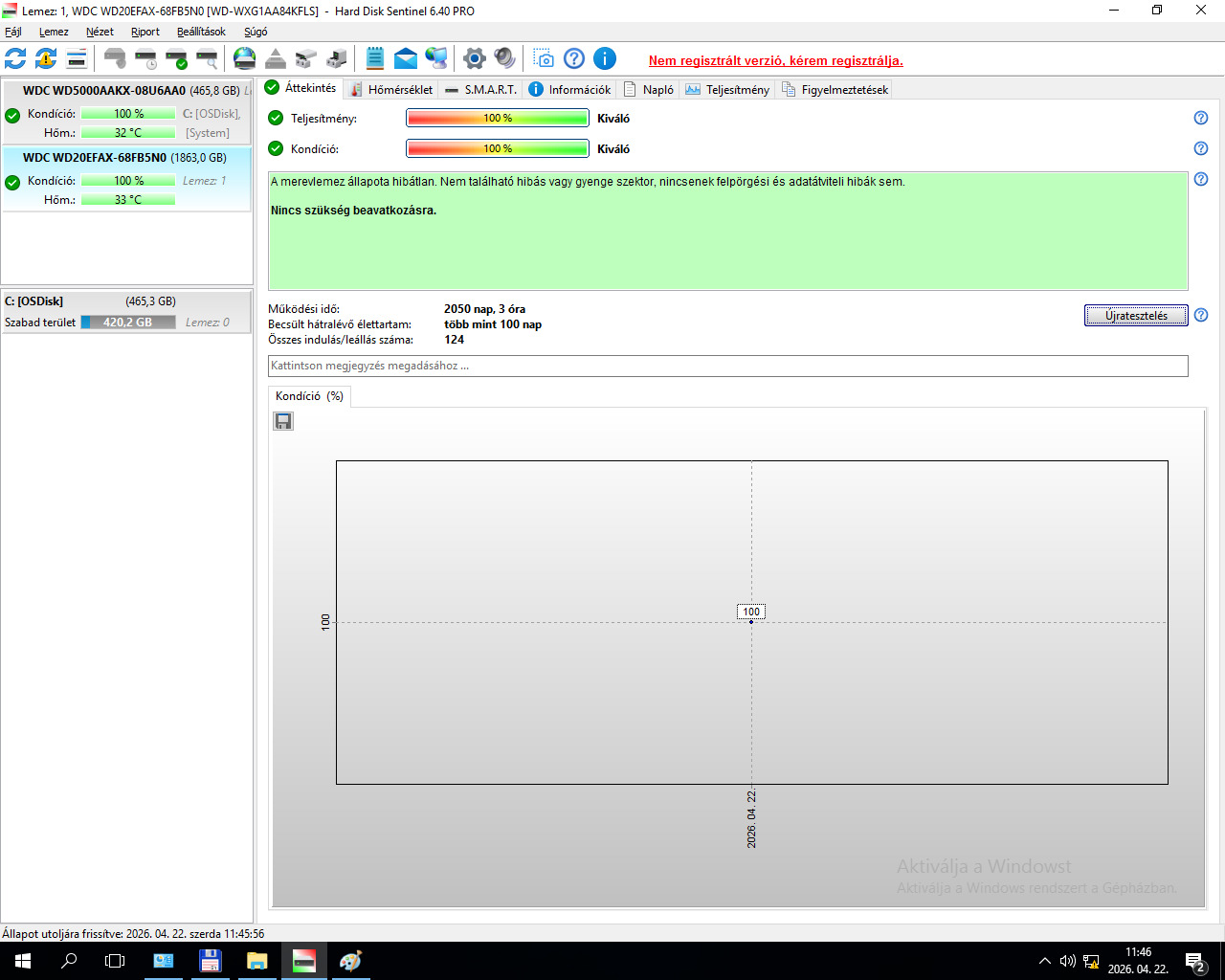Viewport: 1225px width, 980px height.
Task: Click the 'több mint 100 nap' value
Action: 493,324
